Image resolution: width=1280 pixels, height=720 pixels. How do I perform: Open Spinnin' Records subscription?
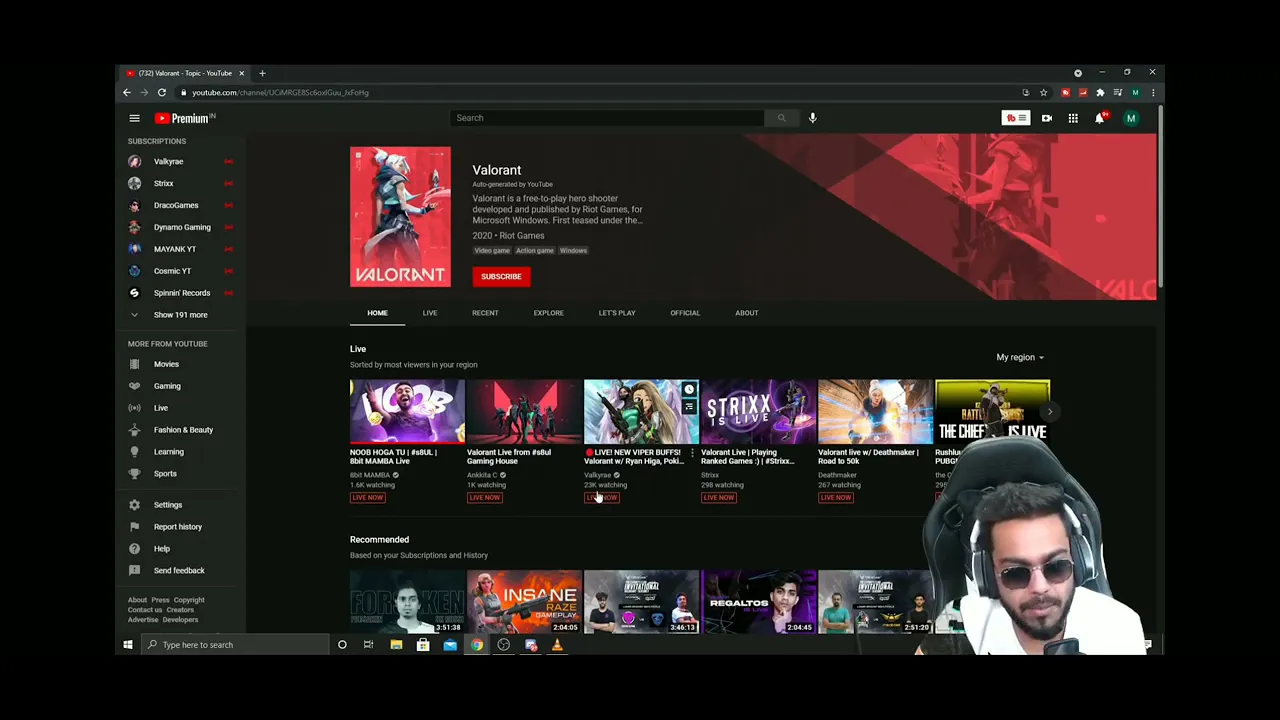pyautogui.click(x=180, y=293)
